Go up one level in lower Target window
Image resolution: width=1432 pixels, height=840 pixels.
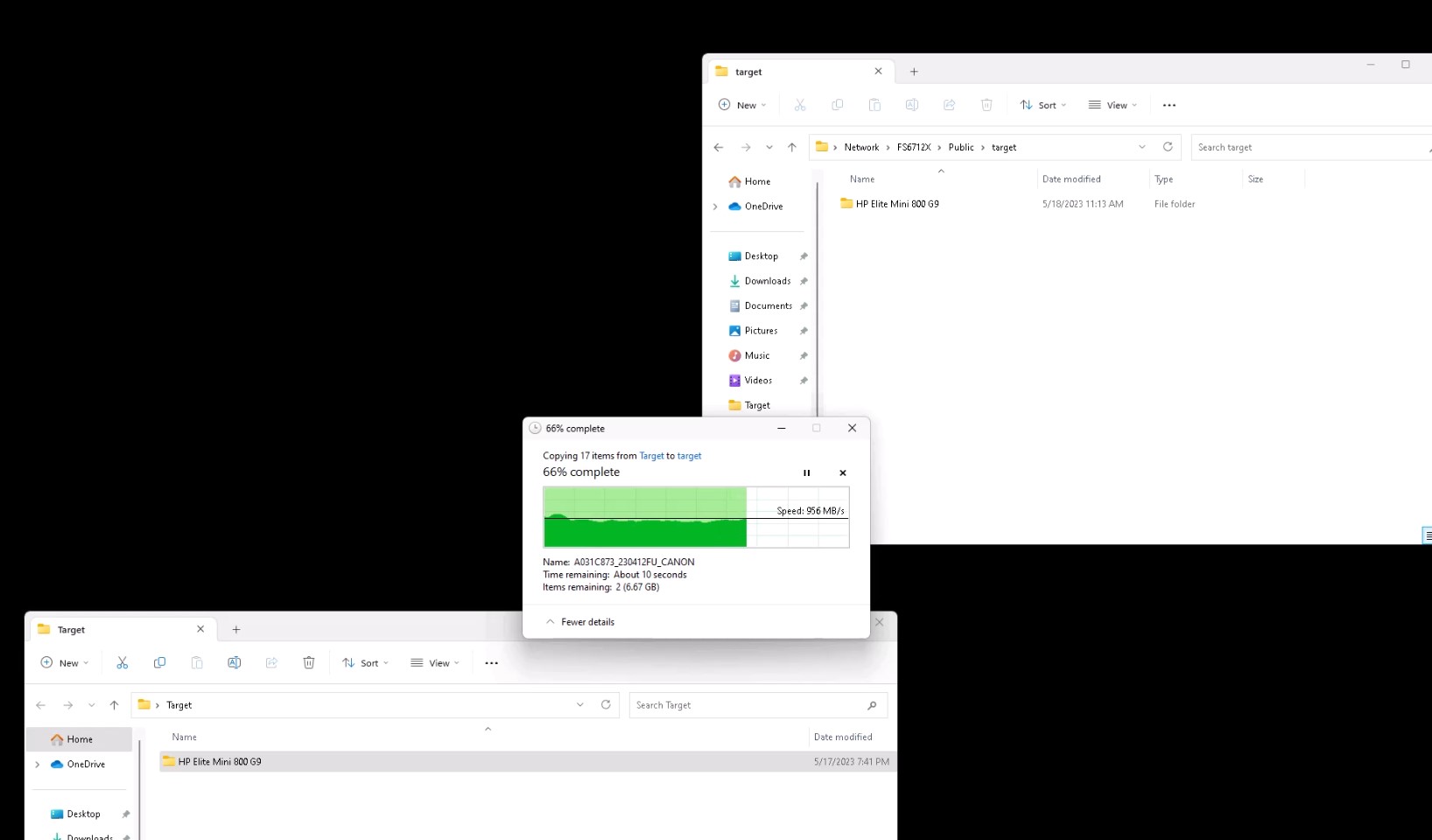point(114,705)
